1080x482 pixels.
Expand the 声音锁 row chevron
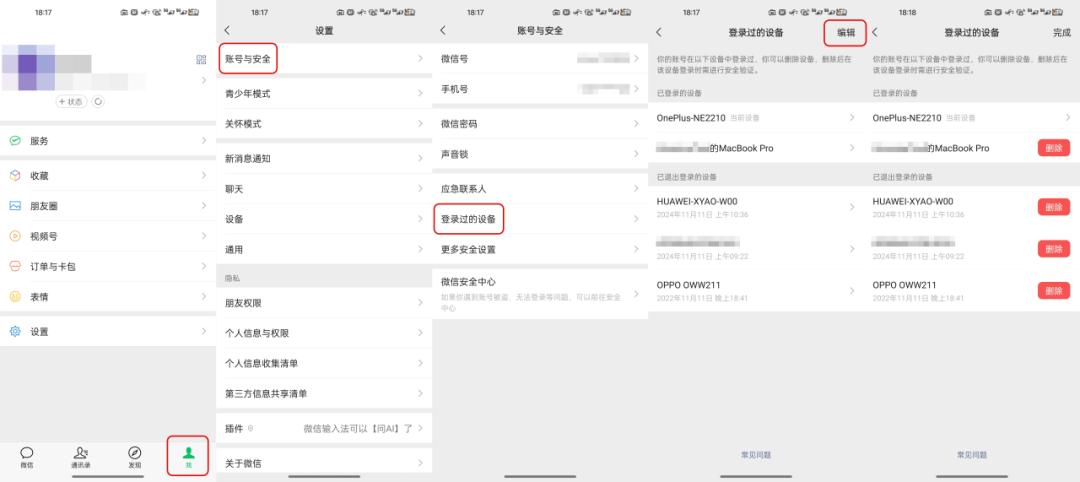(x=635, y=154)
